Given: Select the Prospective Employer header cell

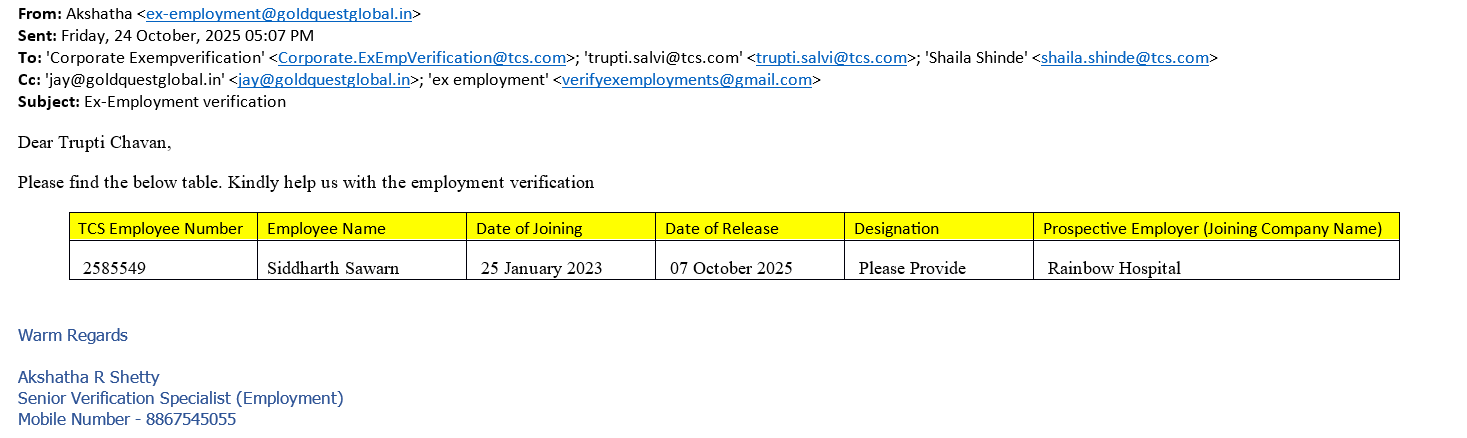Looking at the screenshot, I should (x=1212, y=228).
